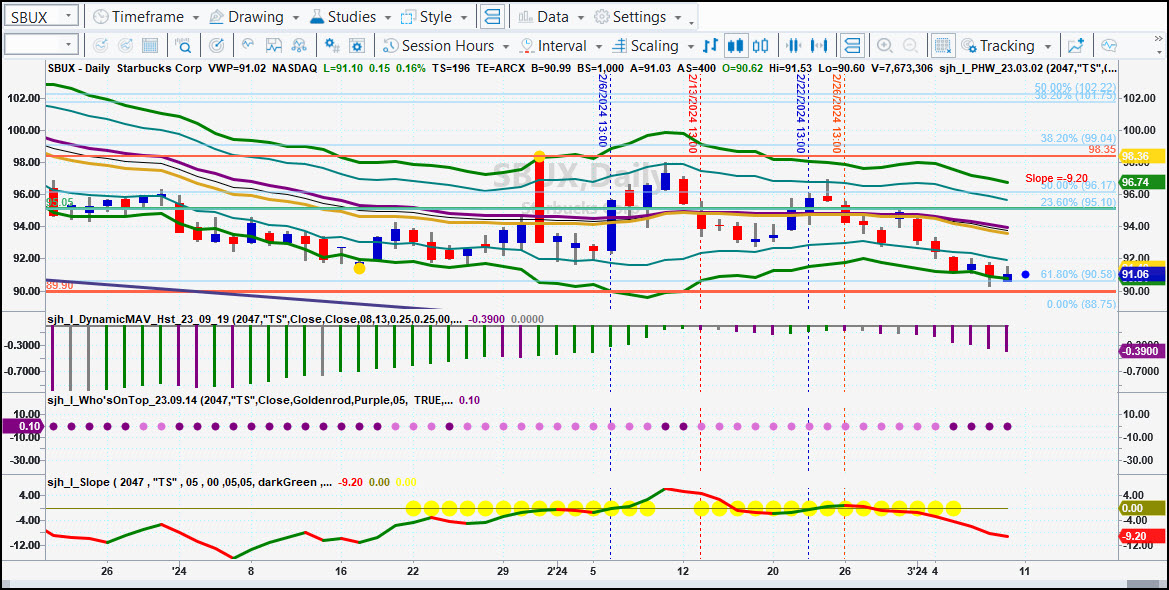Click the heartbeat bubble icon after Tracking
Screen dimensions: 1169x590
point(1109,45)
